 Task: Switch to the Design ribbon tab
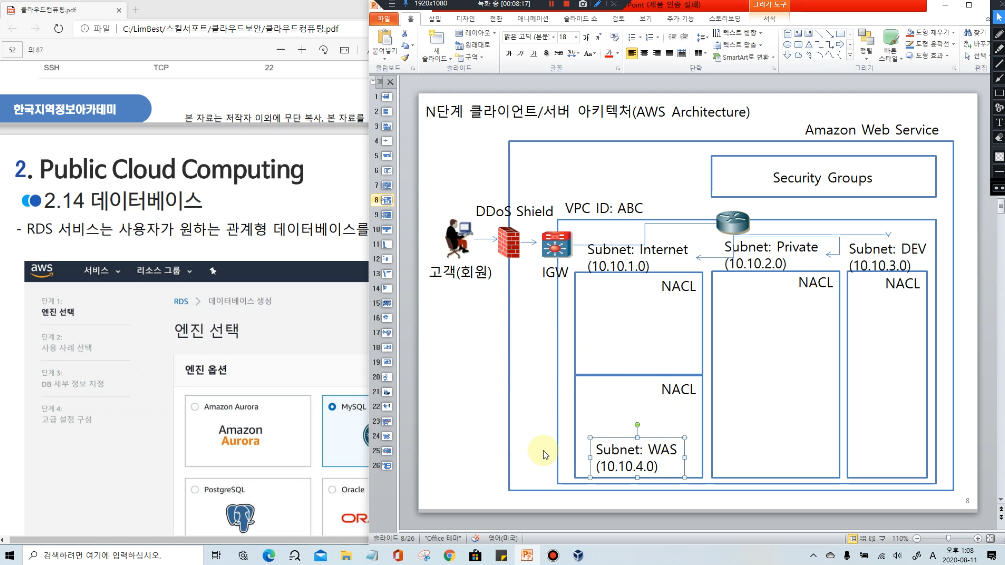point(465,19)
